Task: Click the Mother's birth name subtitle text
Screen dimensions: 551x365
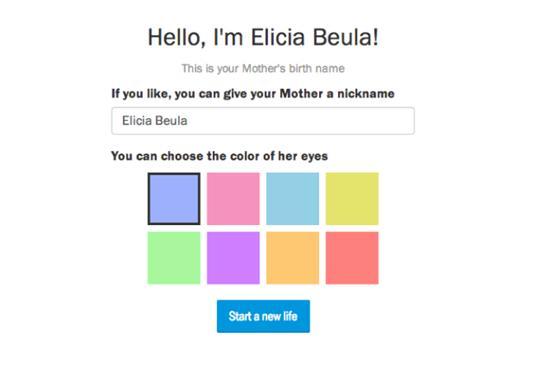Action: (x=263, y=68)
